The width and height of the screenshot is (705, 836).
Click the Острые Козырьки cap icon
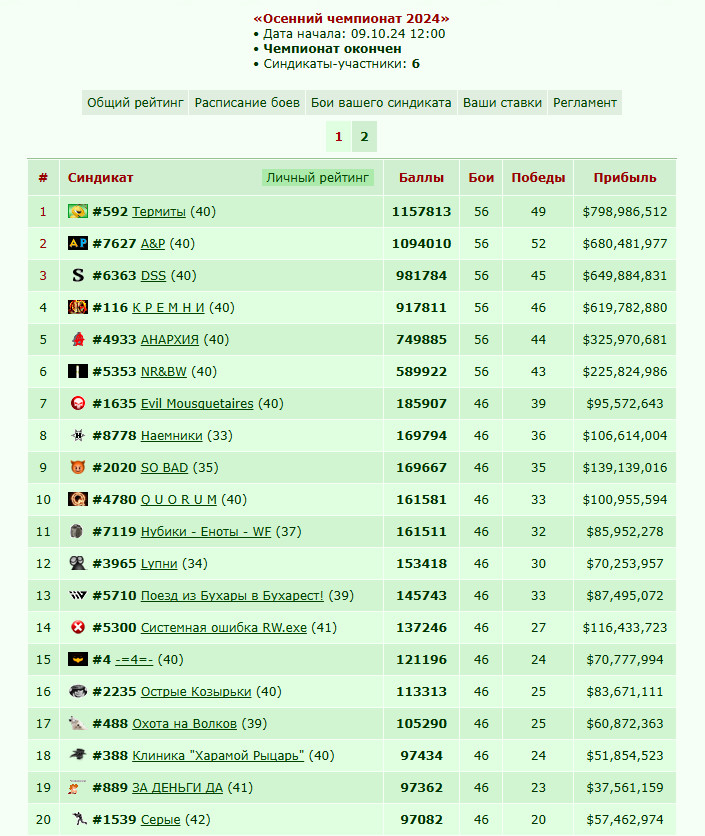point(78,692)
